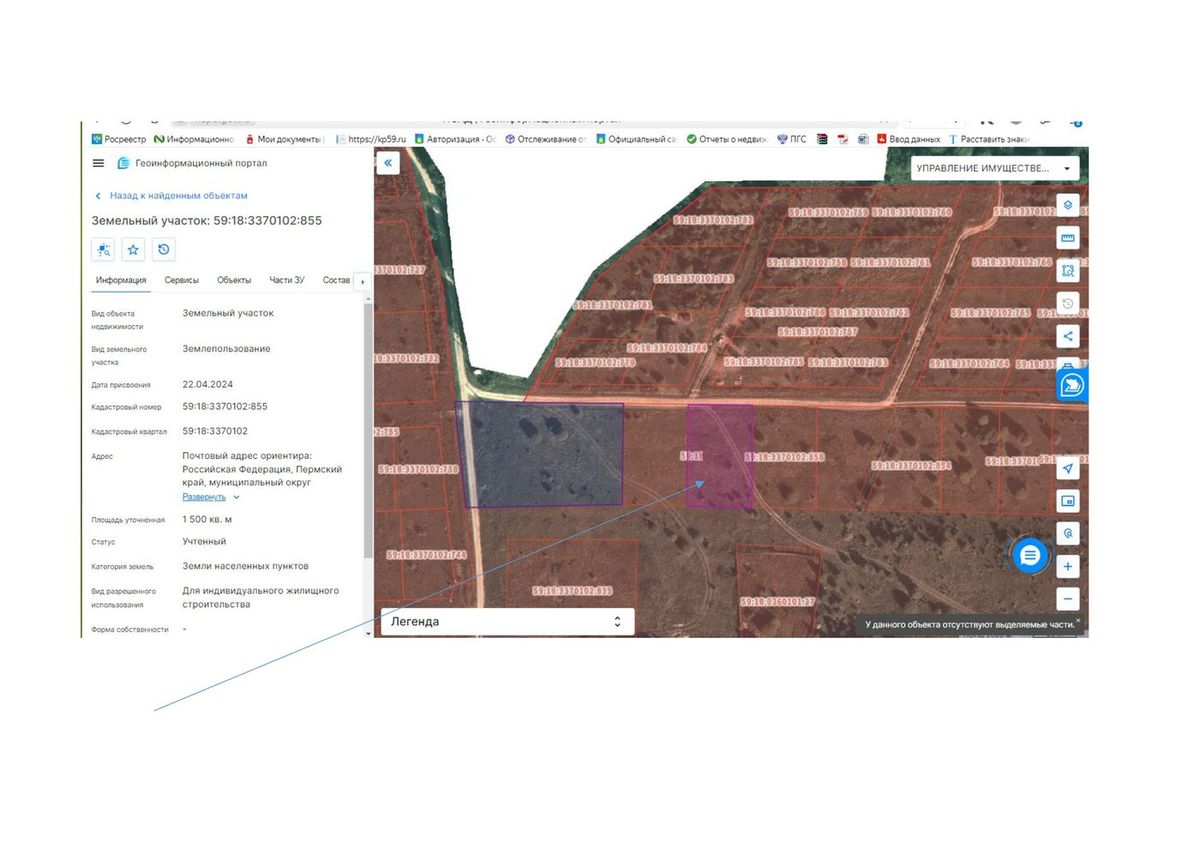Collapse the side panel with the double-arrow button

(x=388, y=162)
